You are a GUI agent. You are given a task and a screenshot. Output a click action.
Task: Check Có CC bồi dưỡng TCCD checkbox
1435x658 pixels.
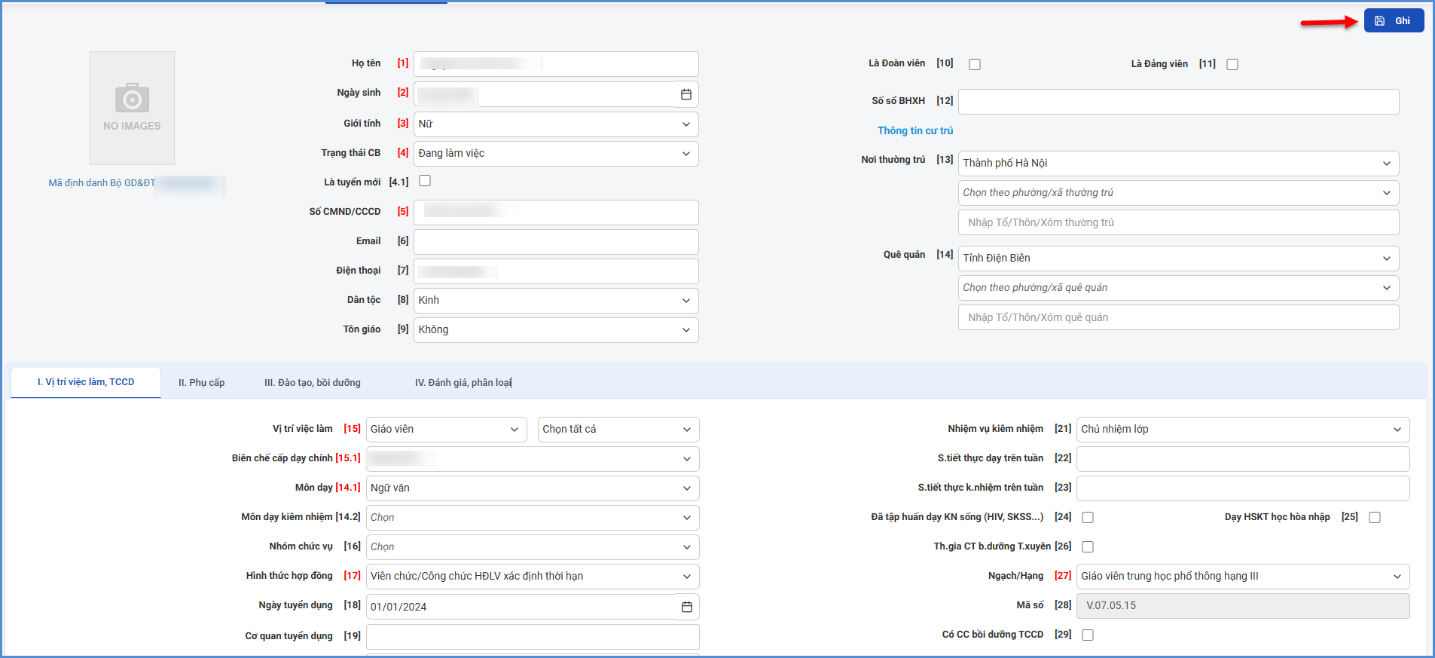click(1088, 635)
